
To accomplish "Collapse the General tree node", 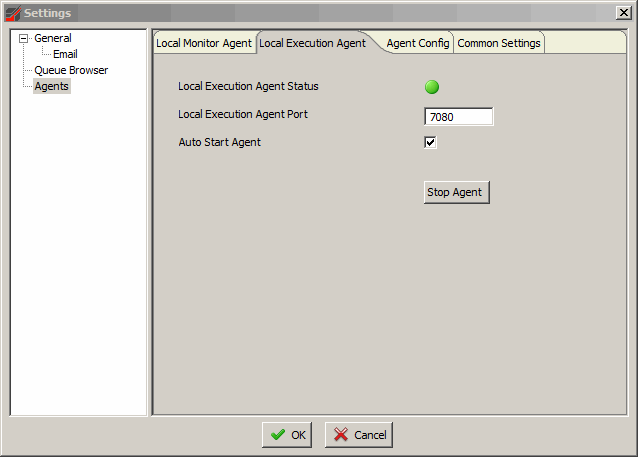I will 23,39.
